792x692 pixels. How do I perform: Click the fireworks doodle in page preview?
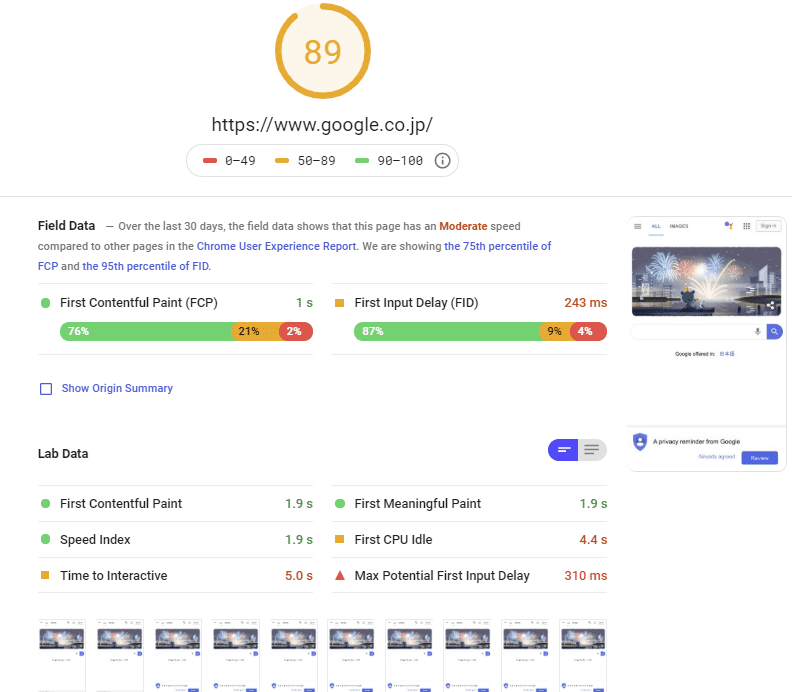tap(706, 281)
